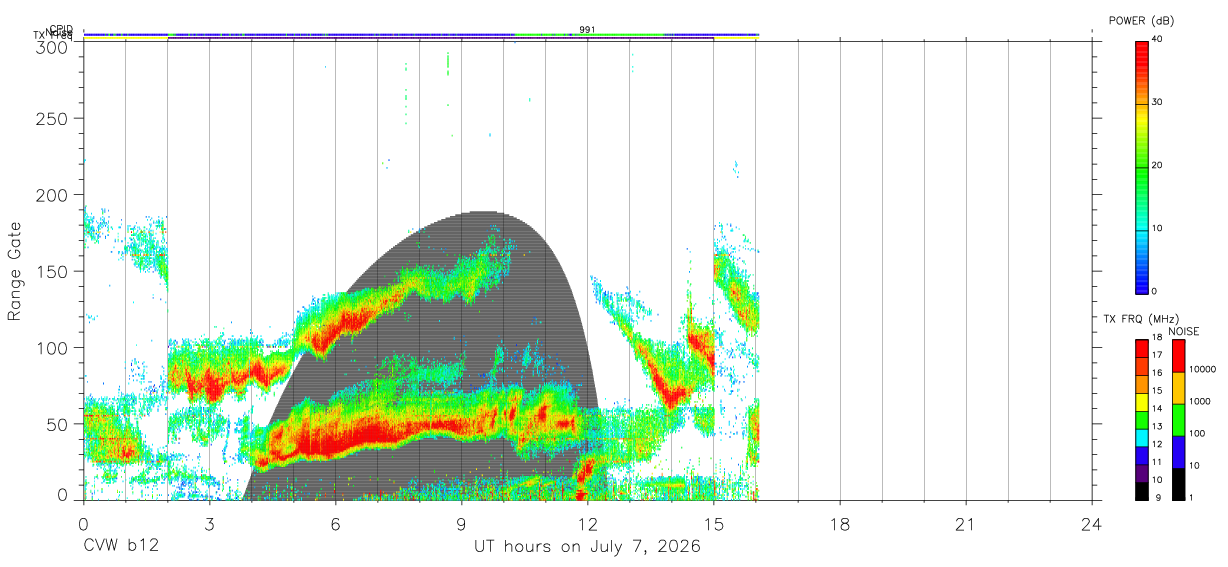
Task: Click the rainbow POWER color scale bar
Action: [x=1141, y=167]
